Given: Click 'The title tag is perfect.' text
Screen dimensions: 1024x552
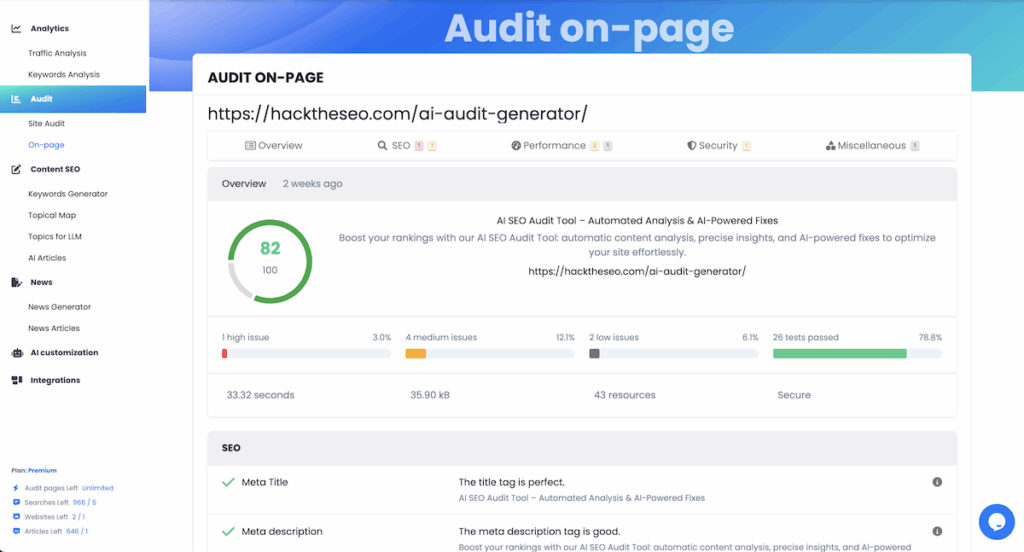Looking at the screenshot, I should [x=511, y=482].
